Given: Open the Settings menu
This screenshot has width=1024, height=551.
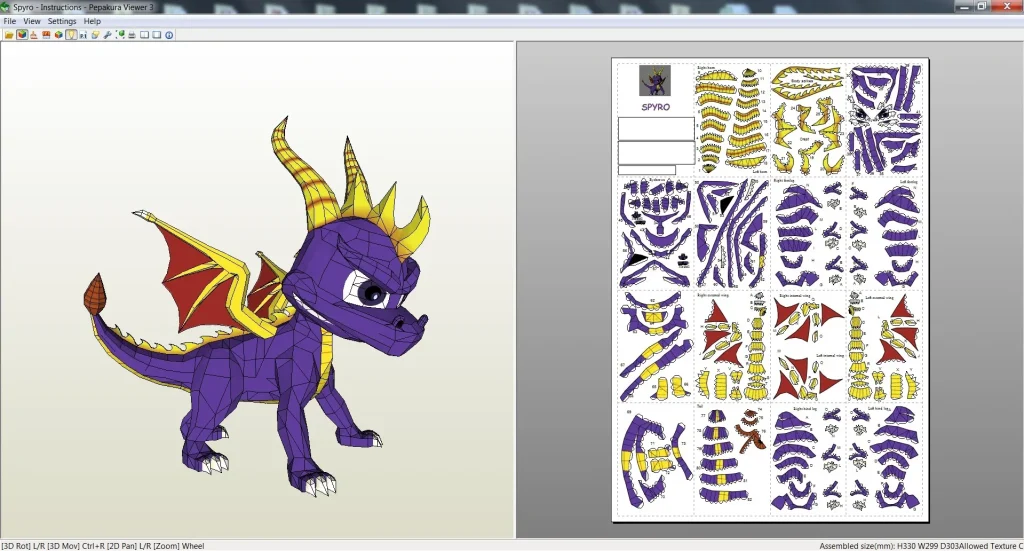Looking at the screenshot, I should (x=62, y=21).
